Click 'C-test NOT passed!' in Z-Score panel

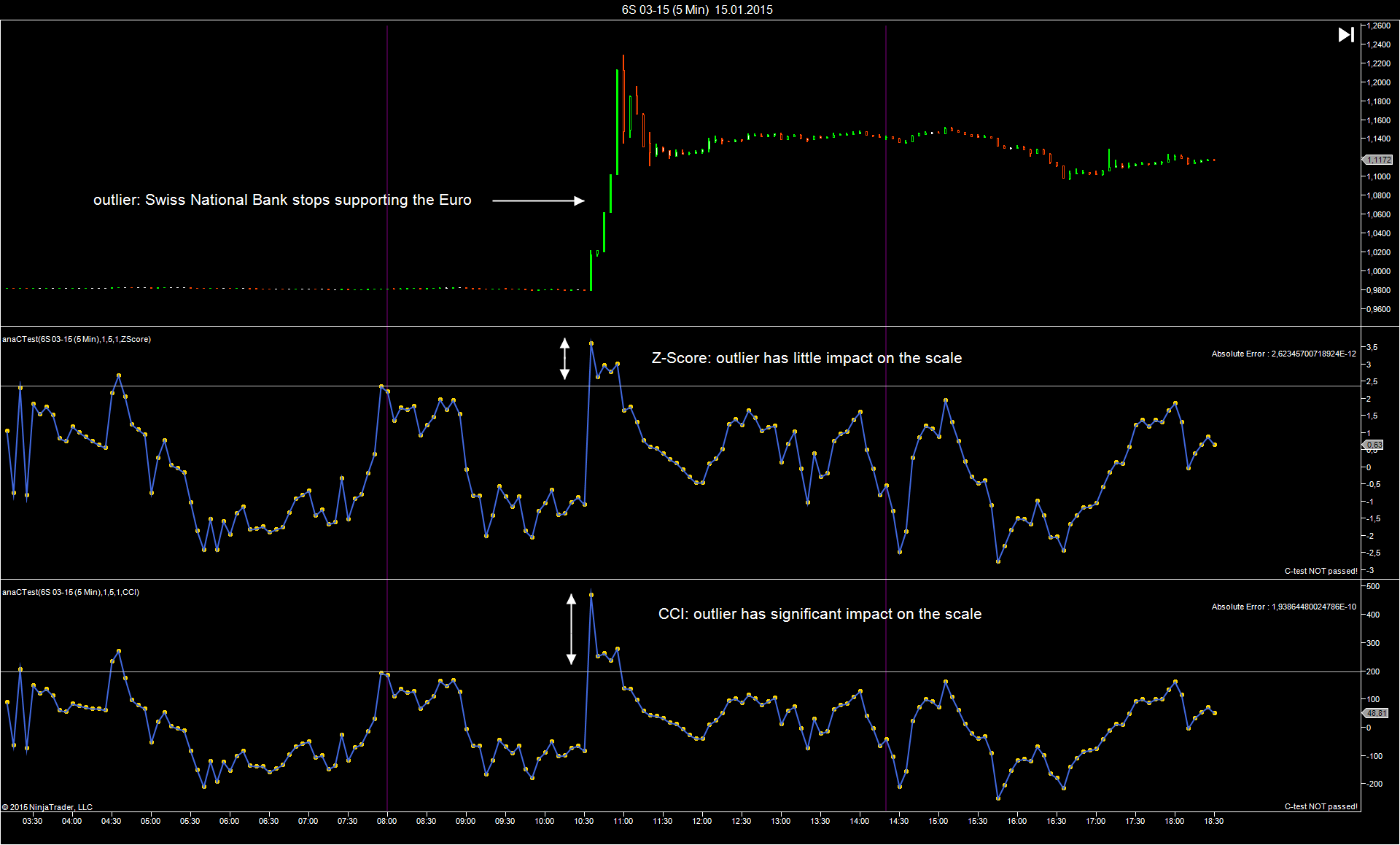pyautogui.click(x=1321, y=571)
